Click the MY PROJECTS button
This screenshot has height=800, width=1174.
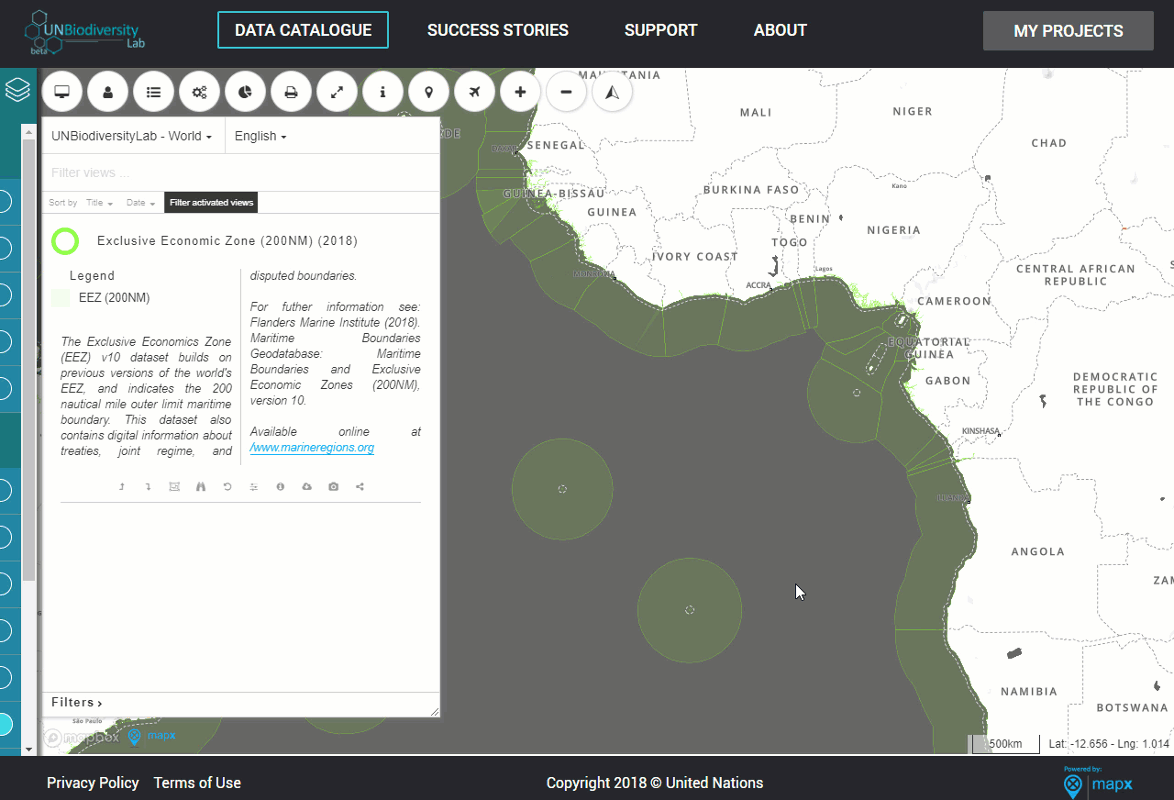click(x=1068, y=31)
